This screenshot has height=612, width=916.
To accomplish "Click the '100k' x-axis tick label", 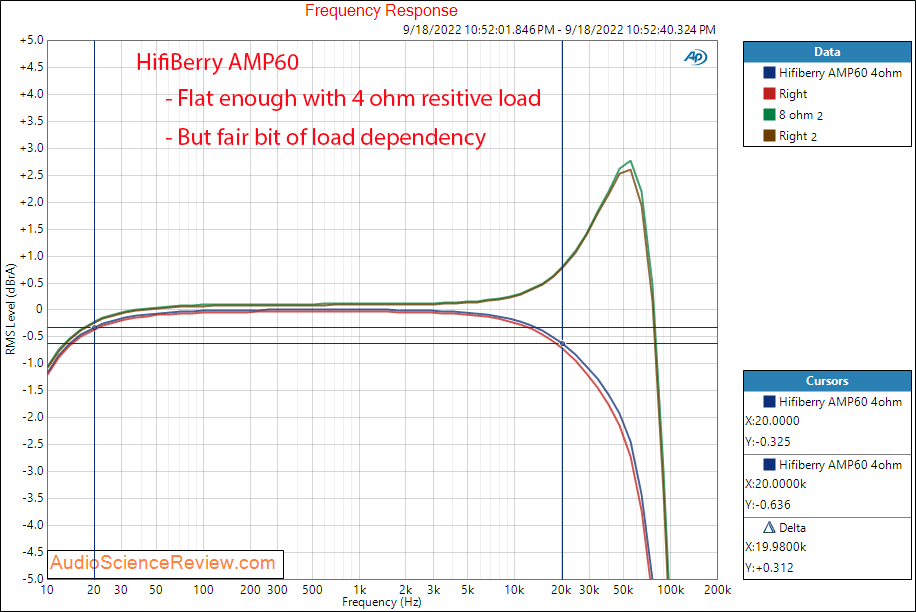I will coord(671,590).
